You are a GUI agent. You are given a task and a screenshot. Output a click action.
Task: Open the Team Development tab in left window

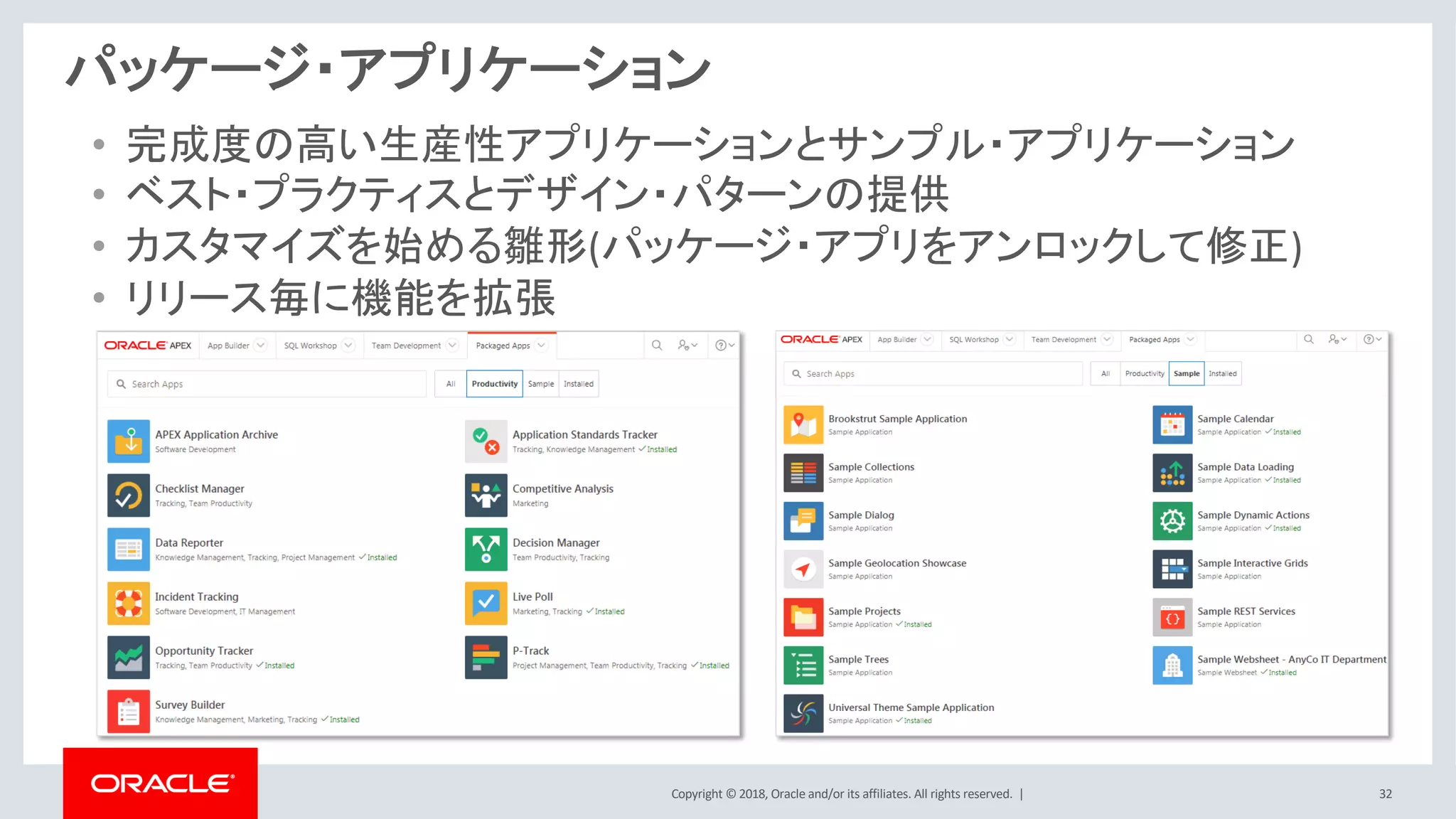coord(406,346)
